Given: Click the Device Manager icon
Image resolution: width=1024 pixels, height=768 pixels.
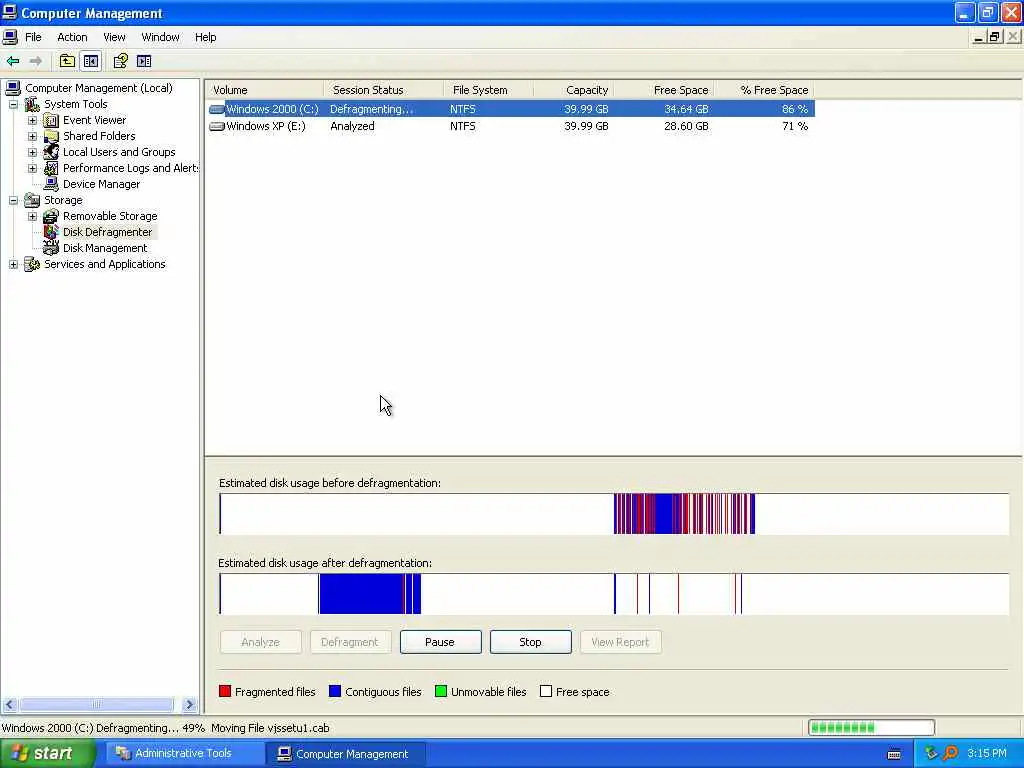Looking at the screenshot, I should tap(51, 184).
